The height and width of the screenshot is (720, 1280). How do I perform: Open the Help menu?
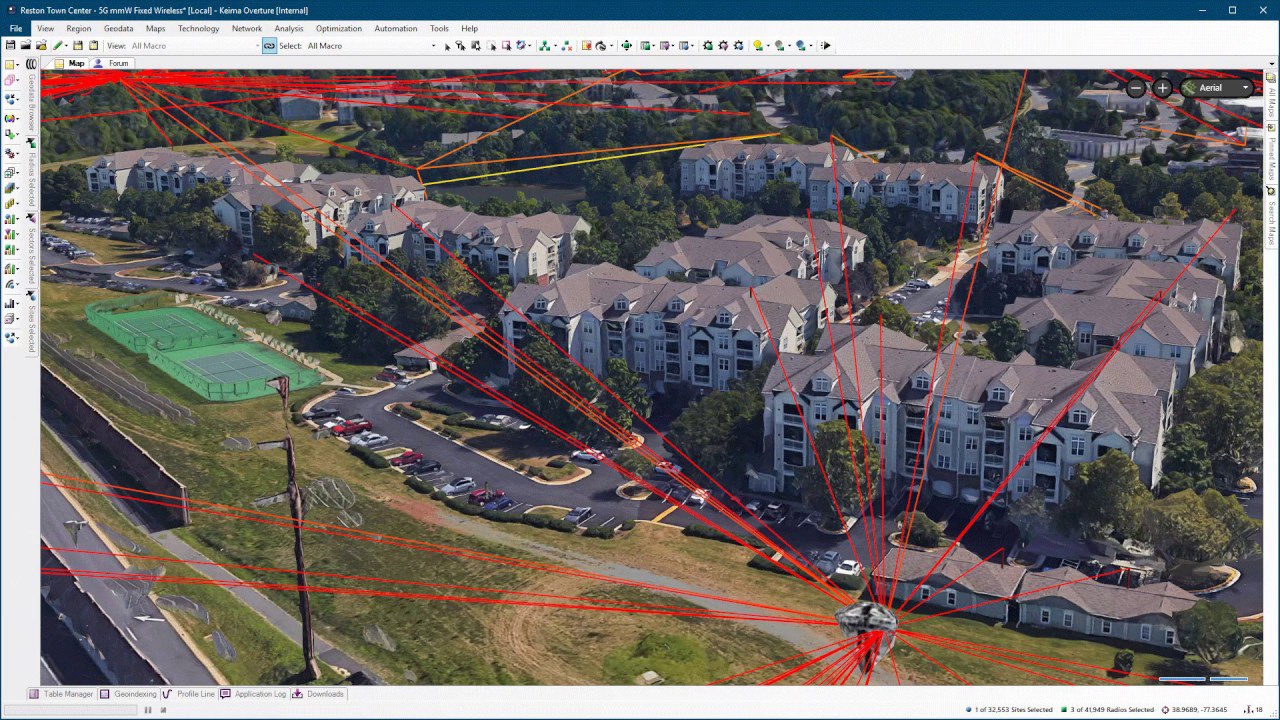click(469, 28)
